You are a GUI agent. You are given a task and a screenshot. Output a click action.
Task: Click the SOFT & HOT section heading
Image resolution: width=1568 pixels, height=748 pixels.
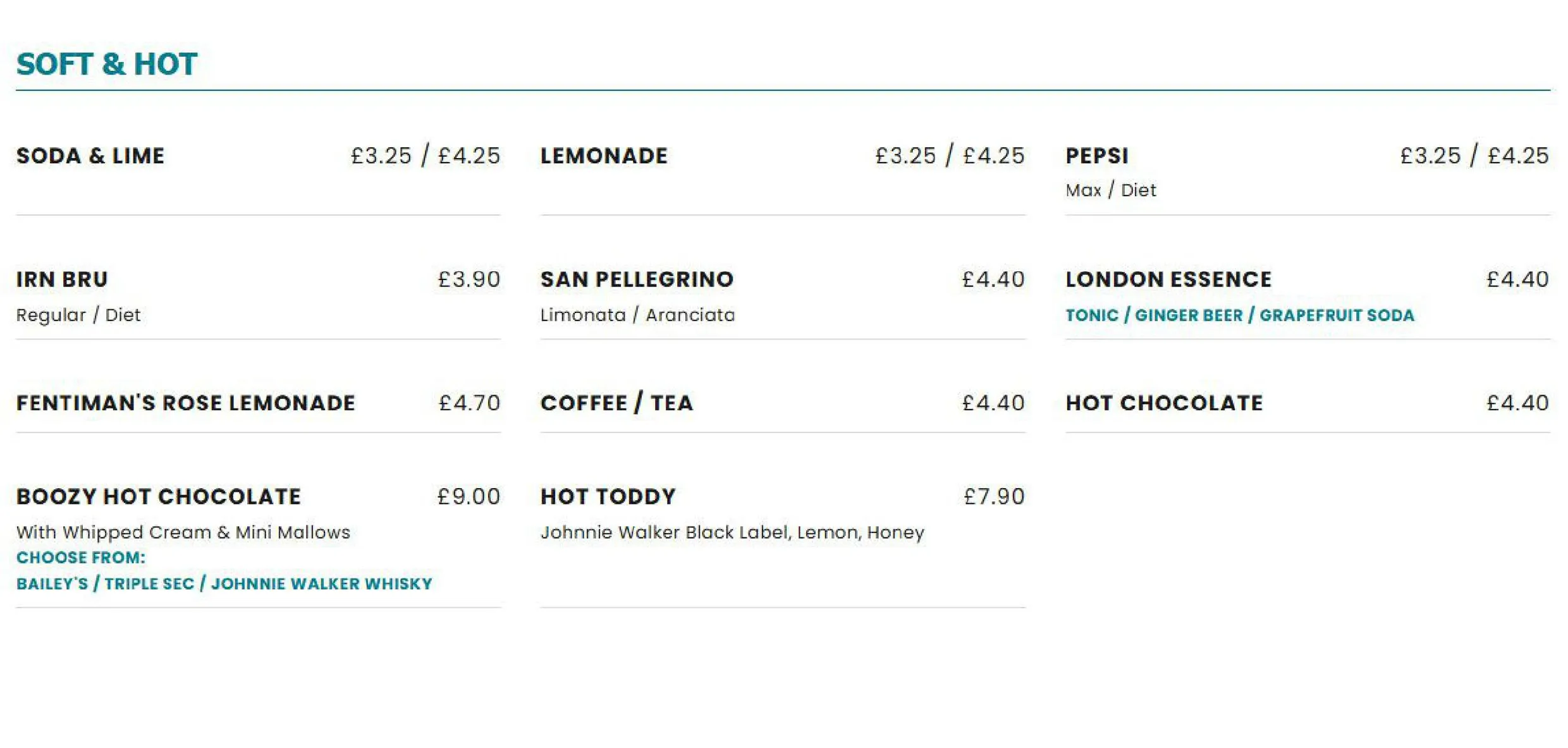click(x=107, y=64)
